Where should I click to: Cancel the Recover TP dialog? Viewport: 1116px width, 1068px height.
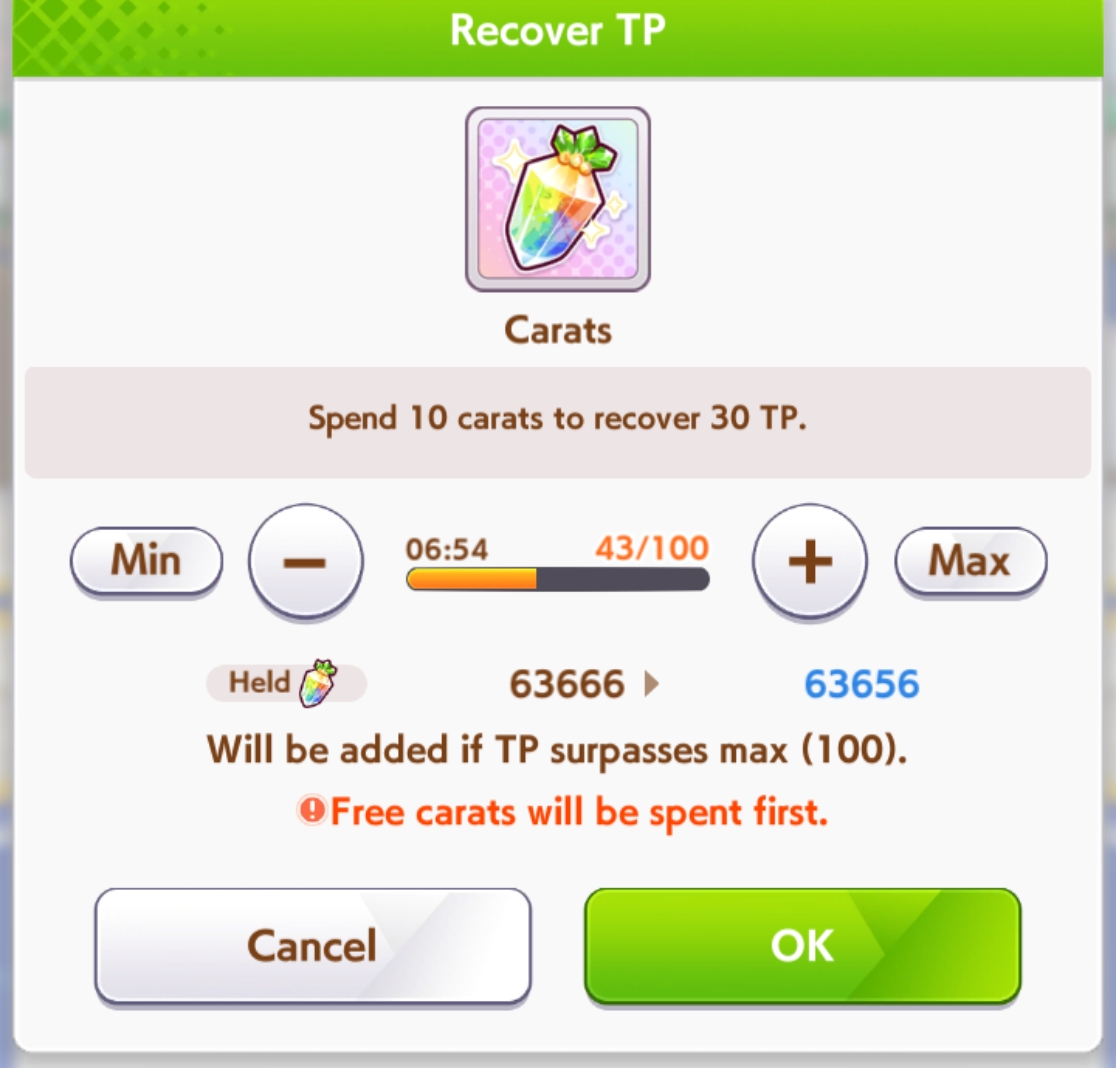click(x=312, y=946)
